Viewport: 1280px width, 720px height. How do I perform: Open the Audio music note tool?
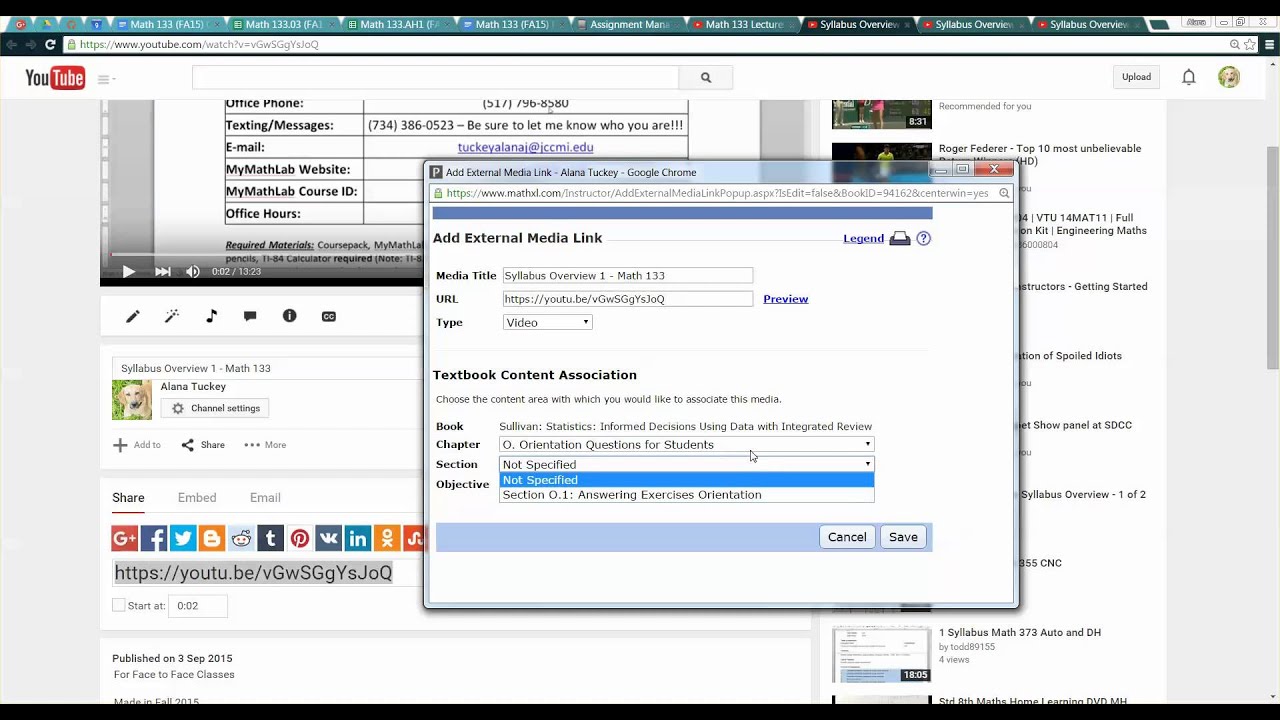(x=211, y=316)
